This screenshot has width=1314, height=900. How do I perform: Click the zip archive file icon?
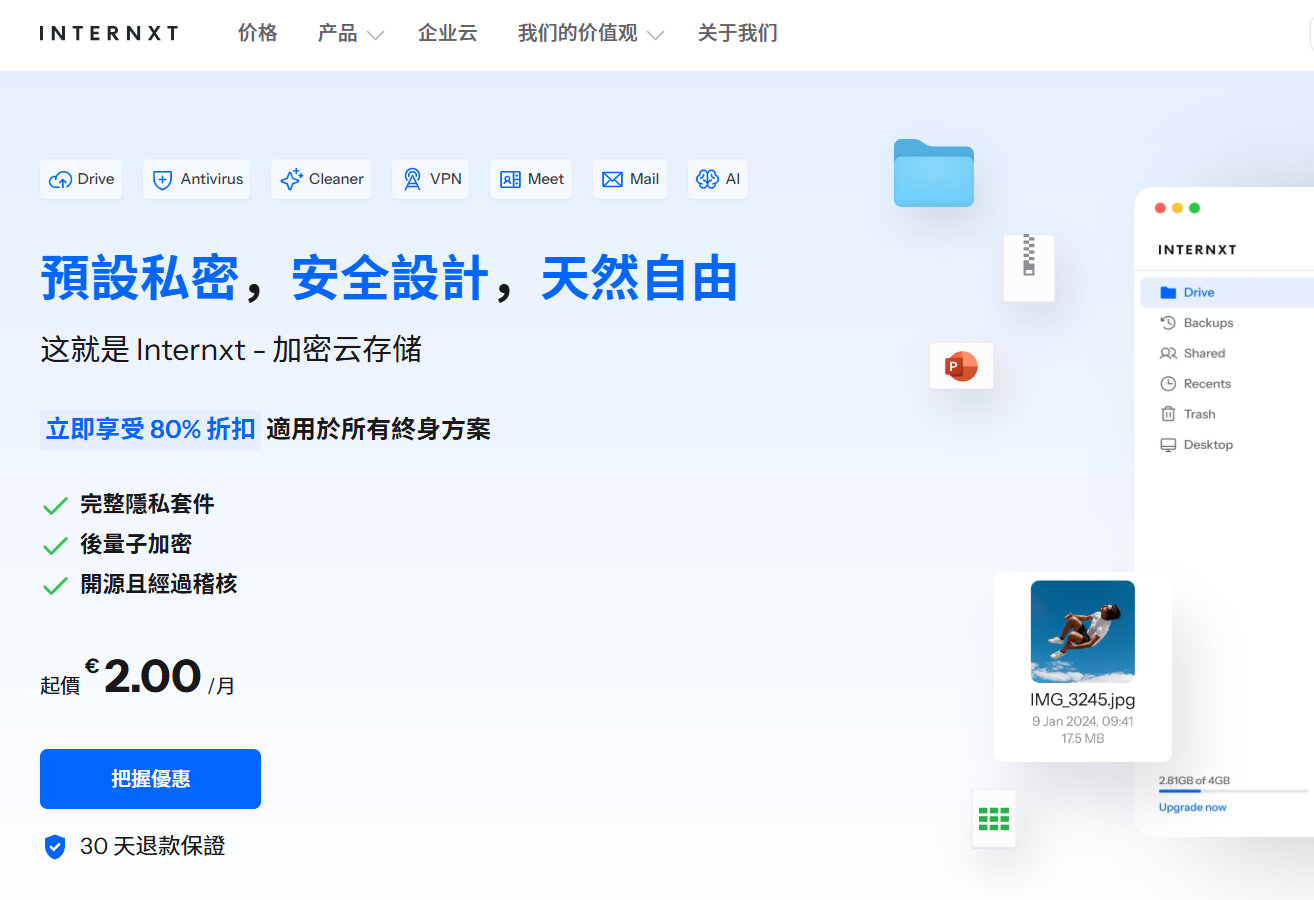pos(1029,267)
